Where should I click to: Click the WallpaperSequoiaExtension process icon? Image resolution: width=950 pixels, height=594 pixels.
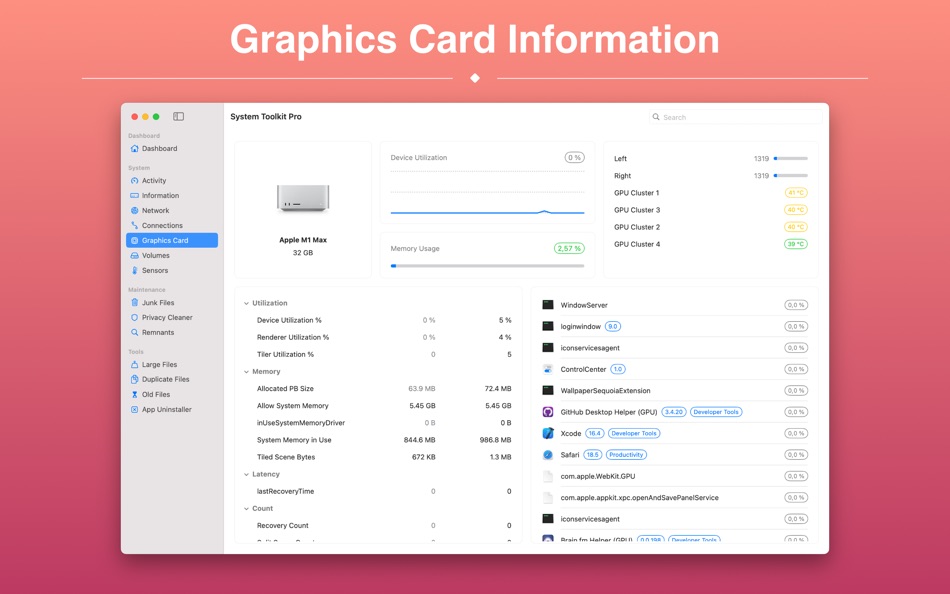548,390
